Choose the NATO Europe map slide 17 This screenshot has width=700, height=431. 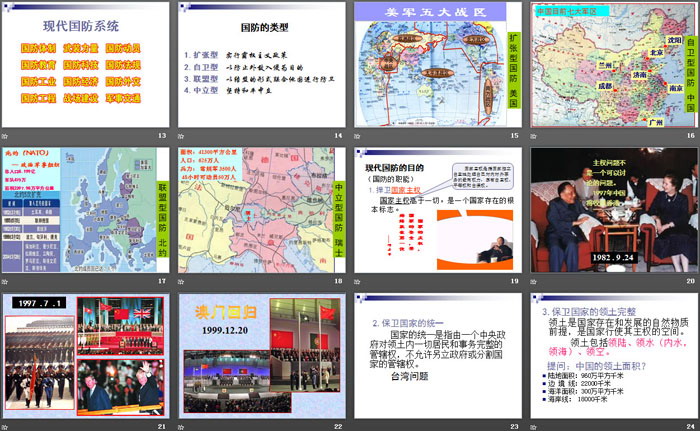pos(86,209)
